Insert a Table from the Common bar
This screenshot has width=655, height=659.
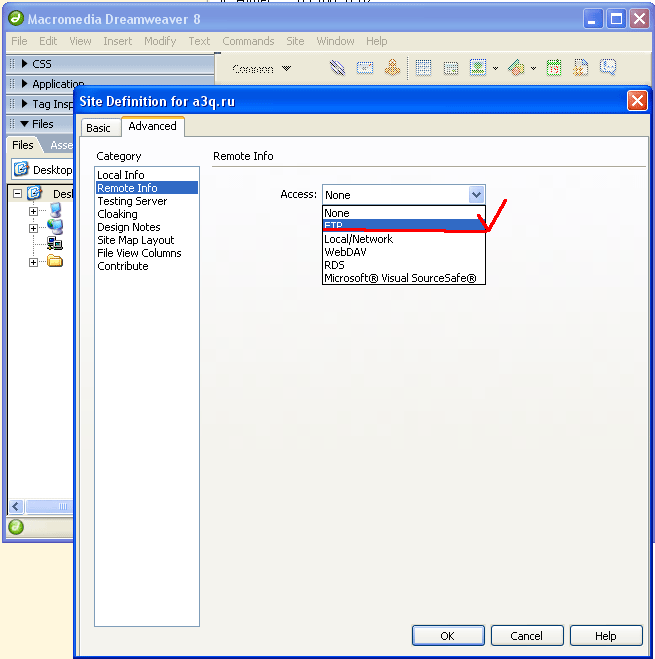pos(423,68)
